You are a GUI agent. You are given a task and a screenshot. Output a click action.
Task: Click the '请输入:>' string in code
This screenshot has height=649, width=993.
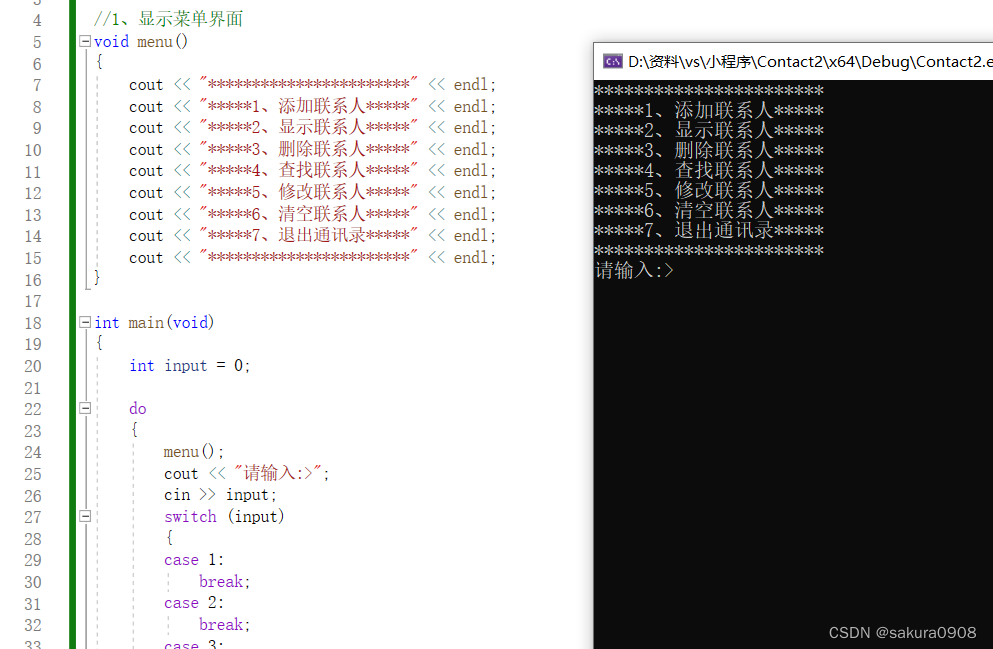point(278,473)
